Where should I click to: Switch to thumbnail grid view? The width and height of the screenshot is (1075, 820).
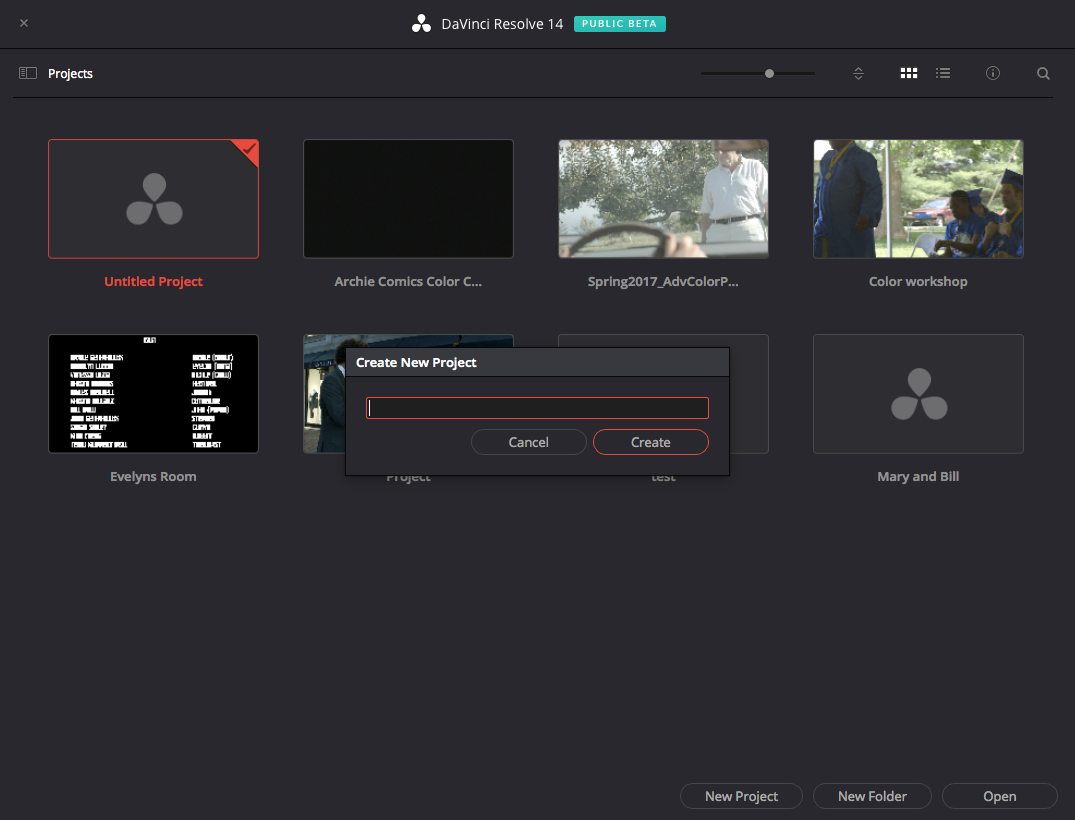pos(908,73)
